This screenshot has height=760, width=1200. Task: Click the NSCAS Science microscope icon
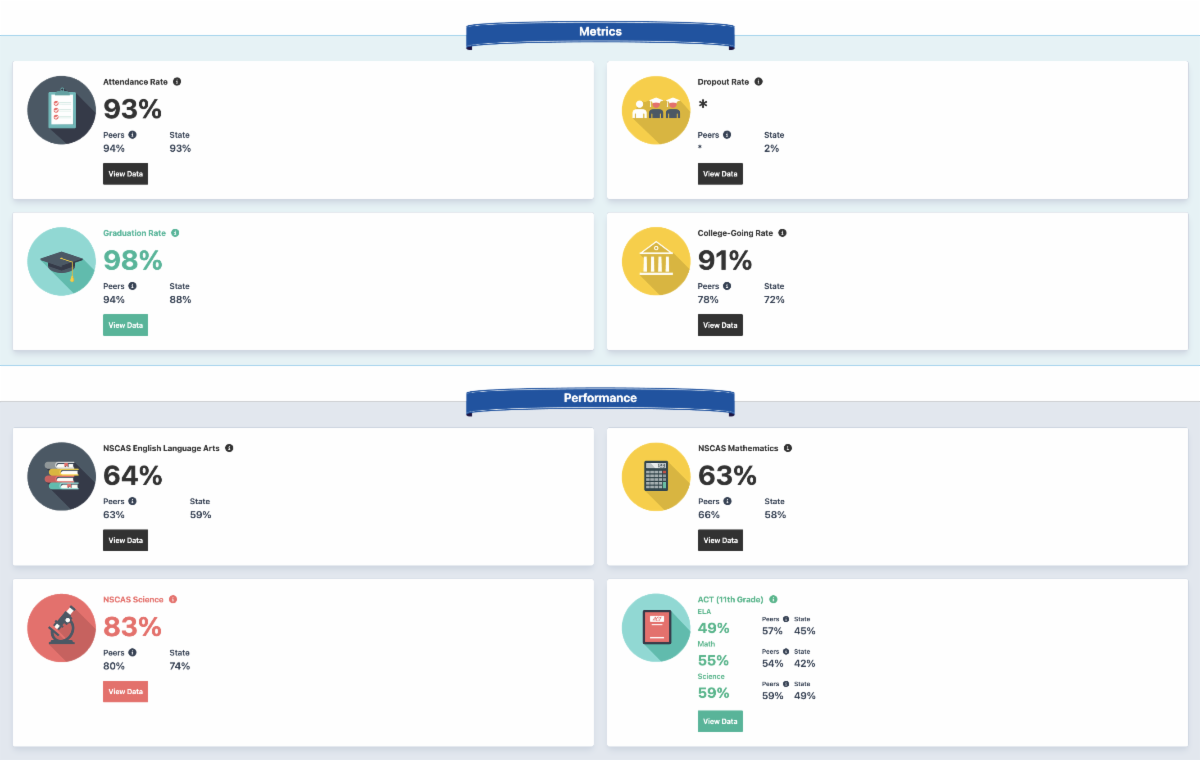click(x=62, y=628)
